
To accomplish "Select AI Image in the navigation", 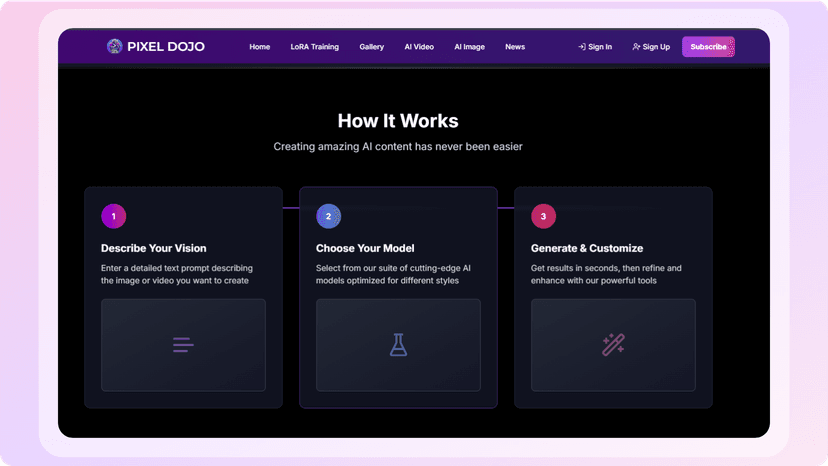I will pyautogui.click(x=469, y=47).
